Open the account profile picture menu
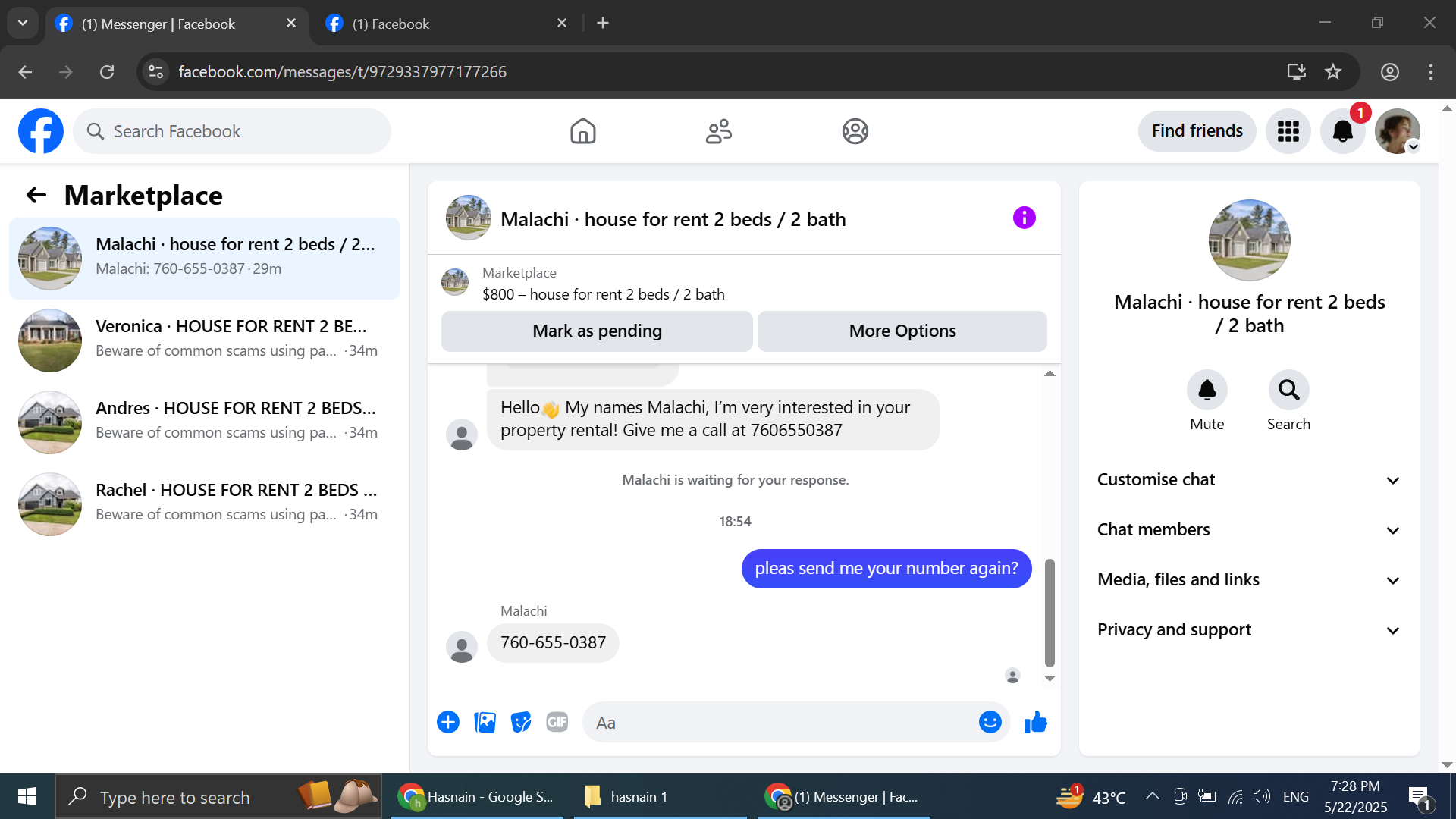The image size is (1456, 819). [x=1397, y=131]
